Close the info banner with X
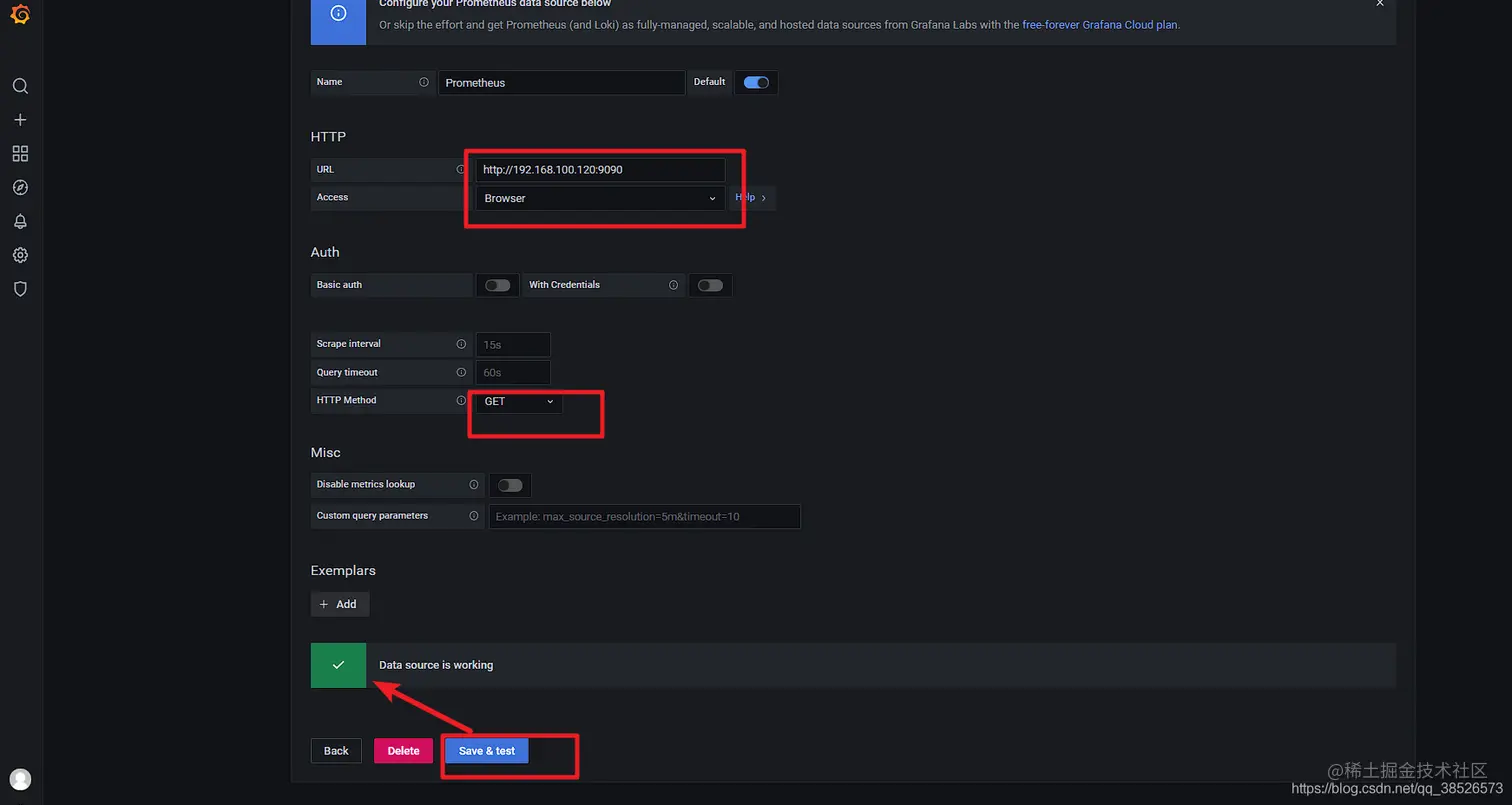1512x805 pixels. pyautogui.click(x=1380, y=3)
